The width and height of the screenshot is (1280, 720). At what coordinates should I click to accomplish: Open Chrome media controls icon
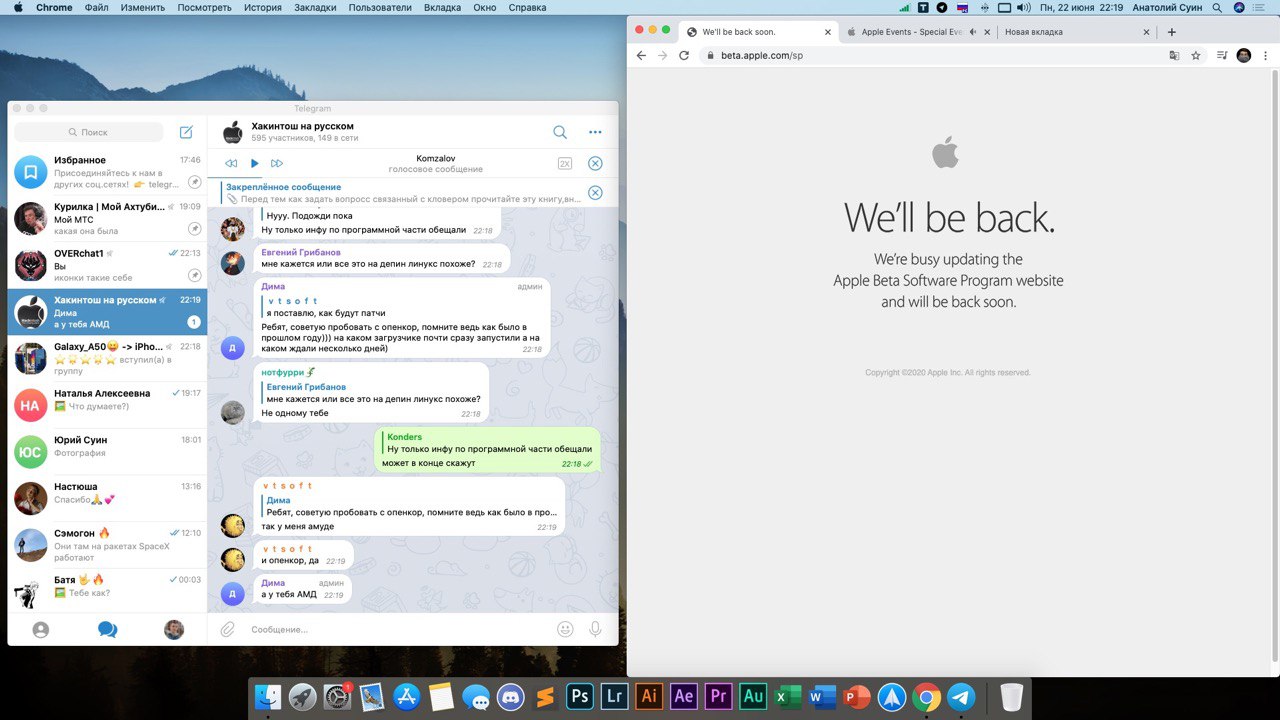click(x=1222, y=56)
